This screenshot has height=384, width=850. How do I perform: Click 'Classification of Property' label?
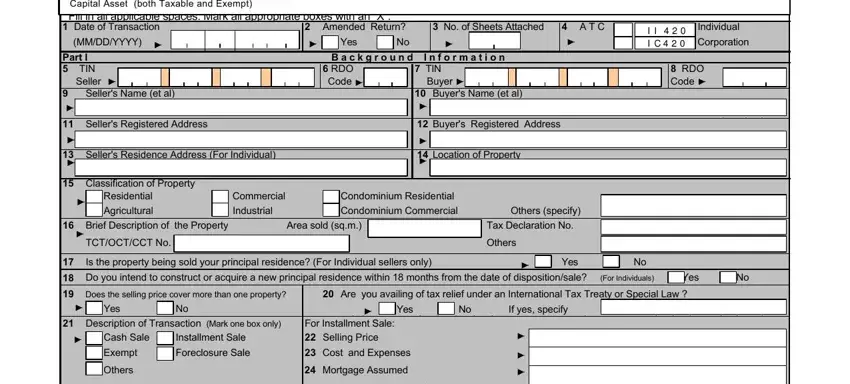coord(140,183)
